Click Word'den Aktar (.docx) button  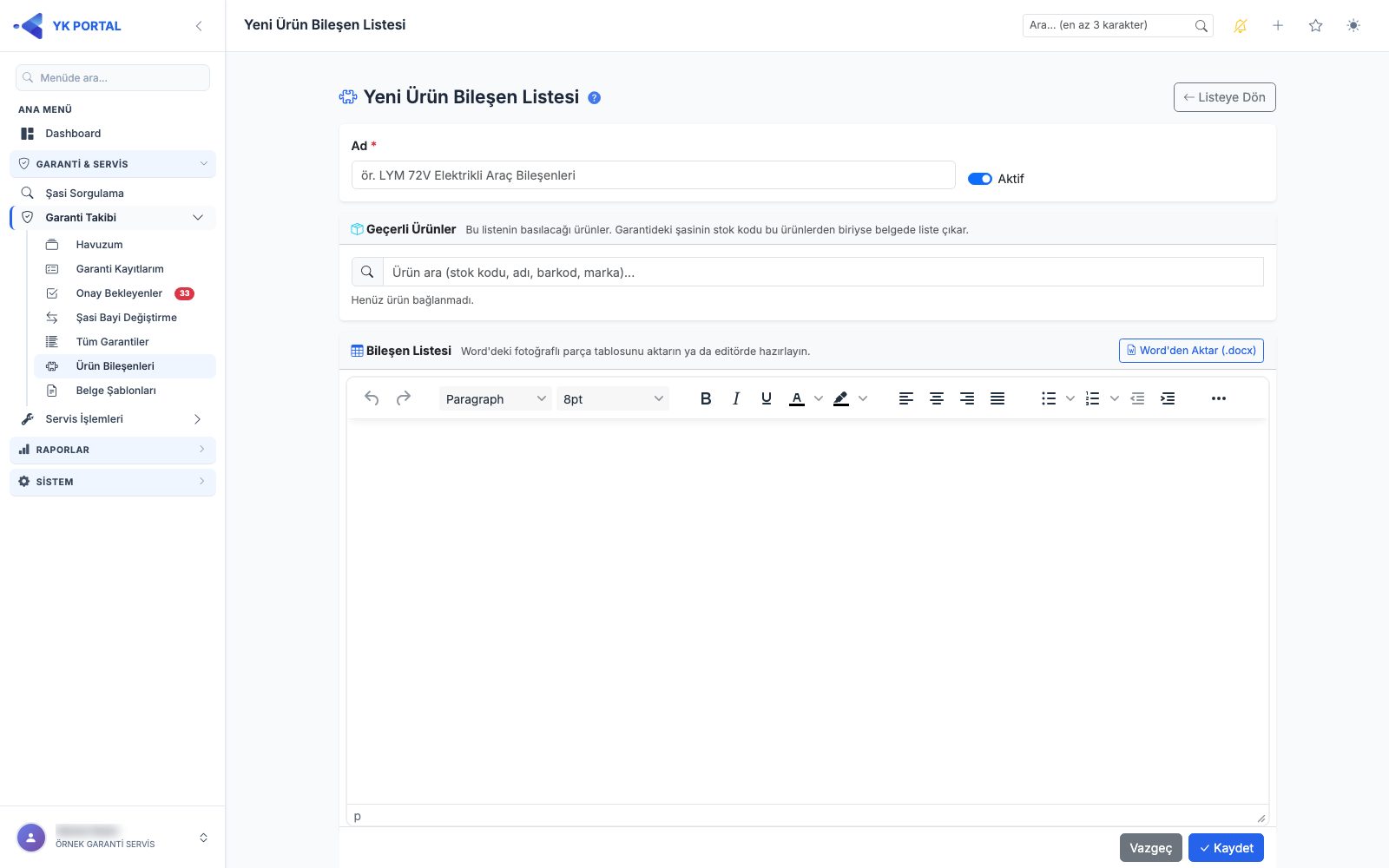1191,351
